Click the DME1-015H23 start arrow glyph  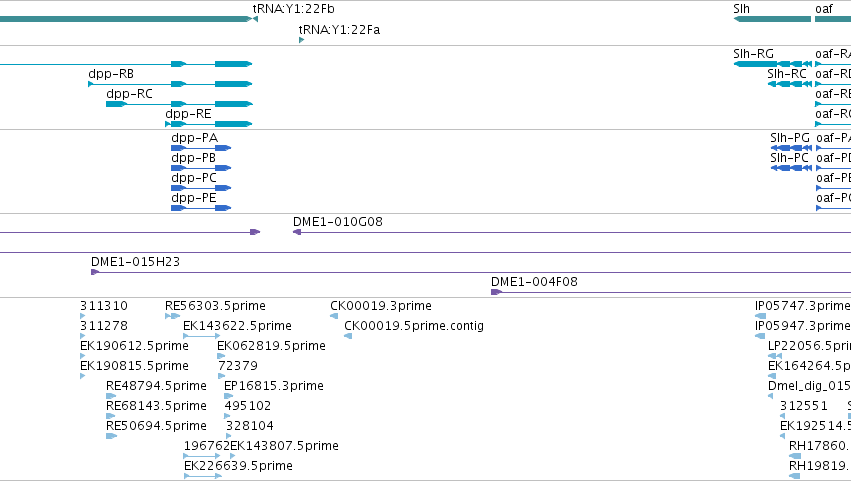(x=95, y=273)
